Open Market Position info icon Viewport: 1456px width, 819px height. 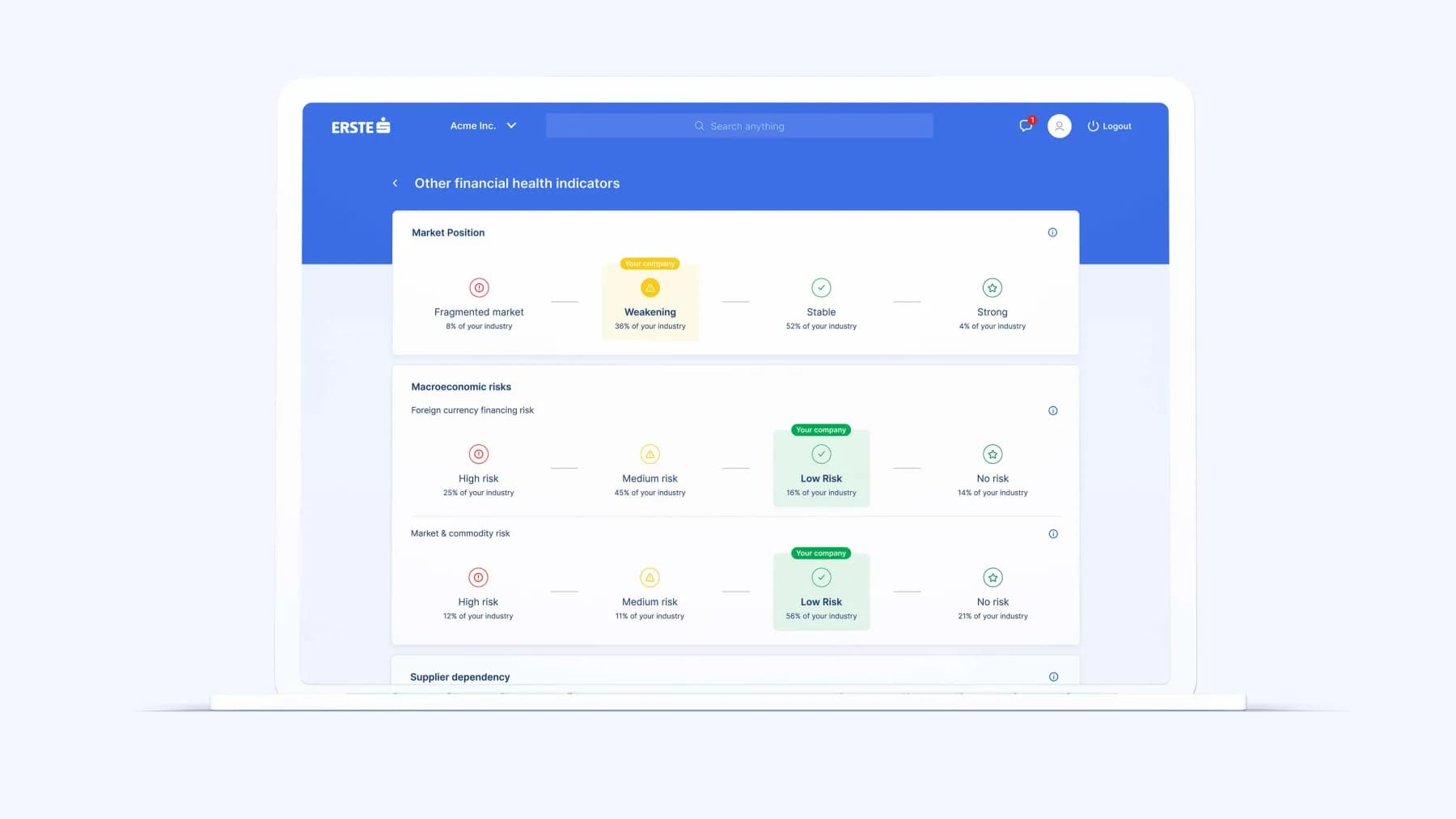(1052, 232)
